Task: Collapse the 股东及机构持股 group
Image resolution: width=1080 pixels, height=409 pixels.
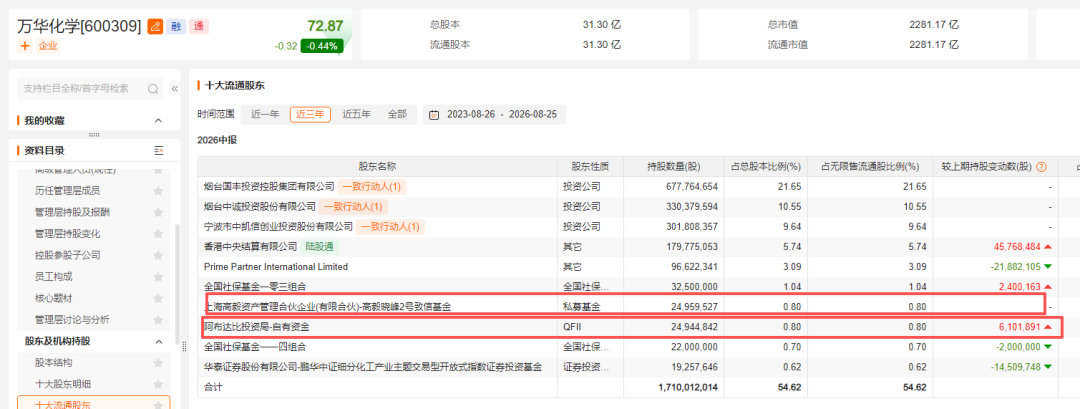Action: [x=158, y=342]
